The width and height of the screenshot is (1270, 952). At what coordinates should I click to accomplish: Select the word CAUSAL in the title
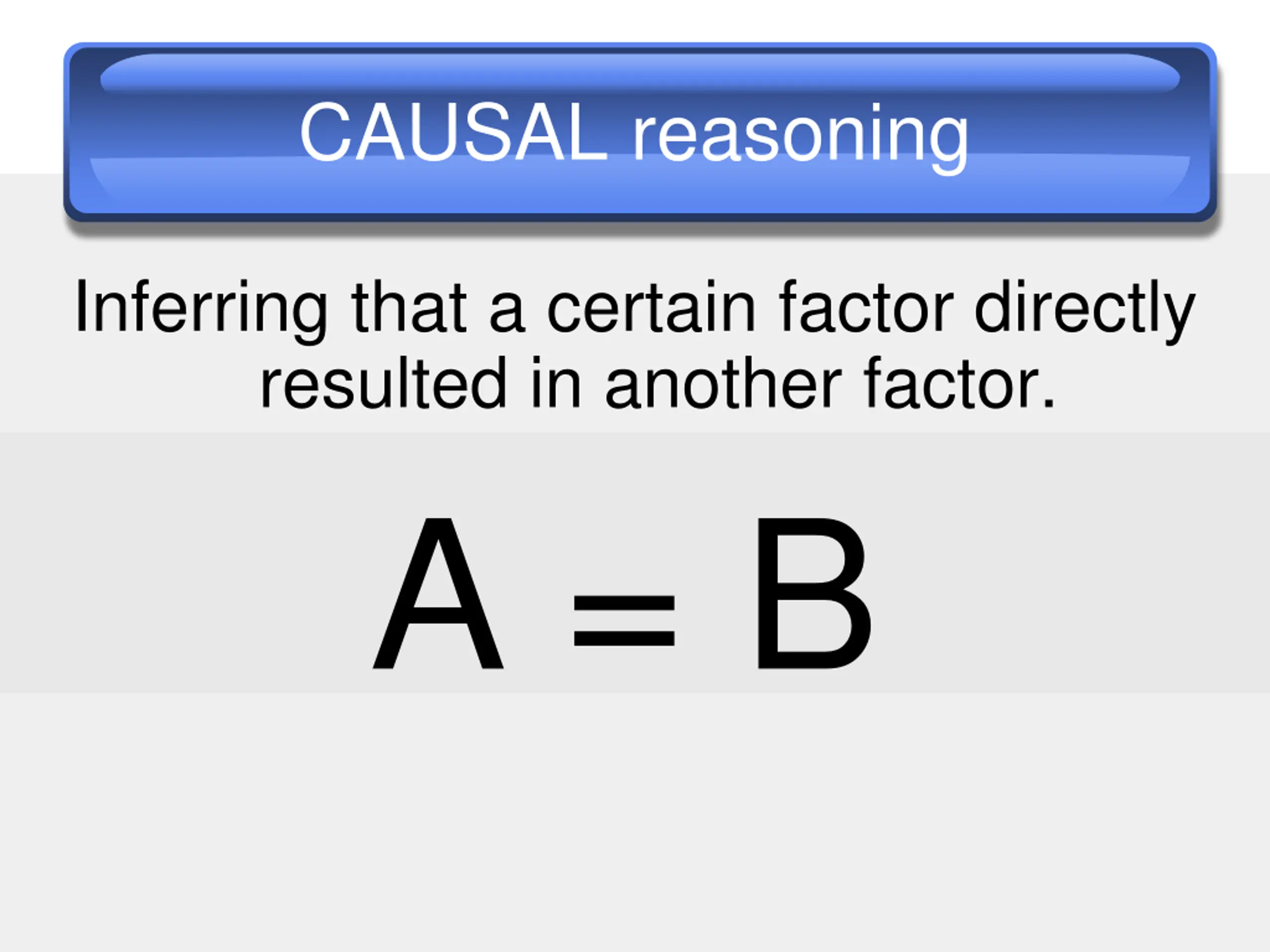(x=453, y=132)
